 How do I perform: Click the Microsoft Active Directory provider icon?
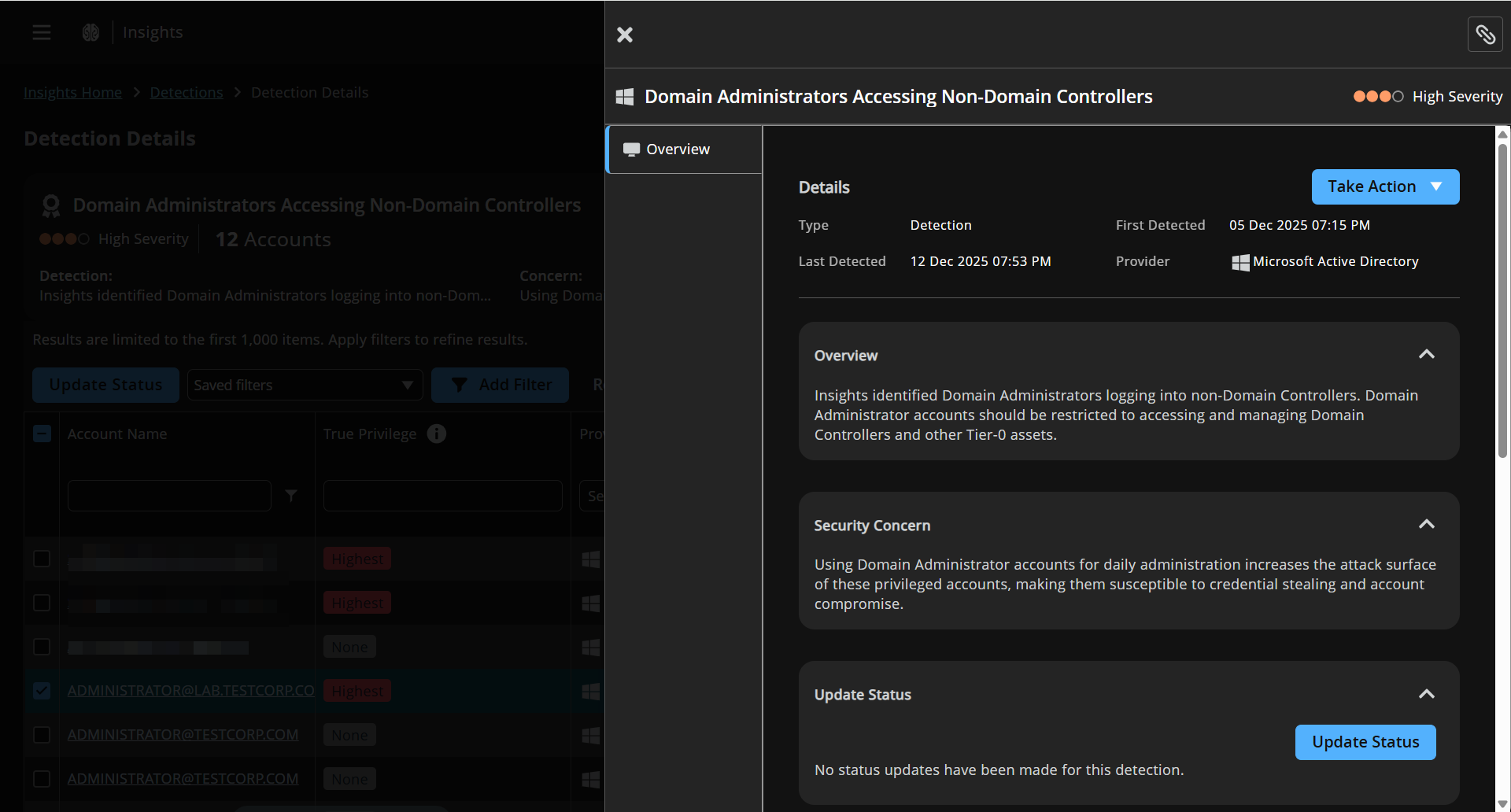point(1240,262)
